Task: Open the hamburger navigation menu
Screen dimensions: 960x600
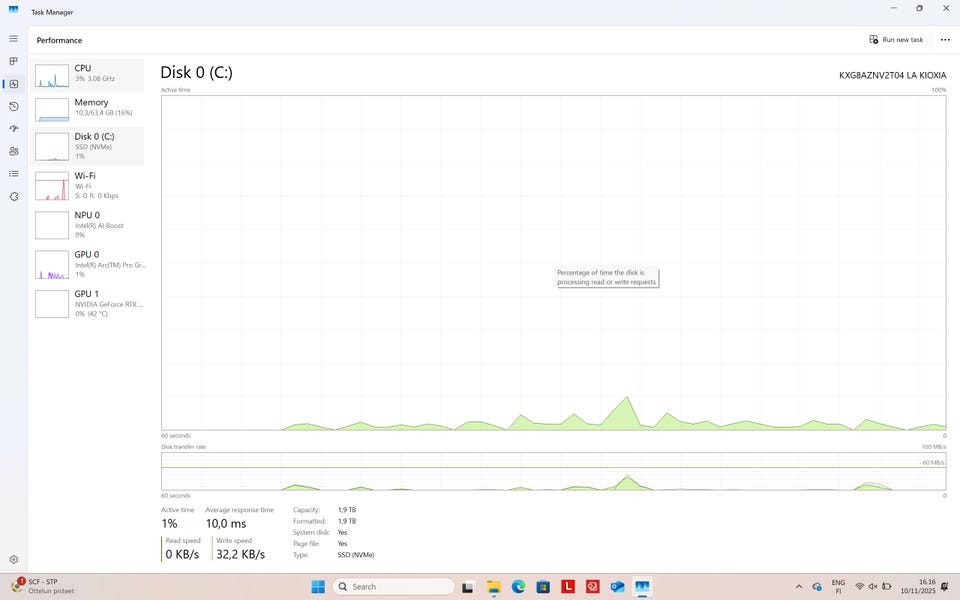Action: pyautogui.click(x=13, y=39)
